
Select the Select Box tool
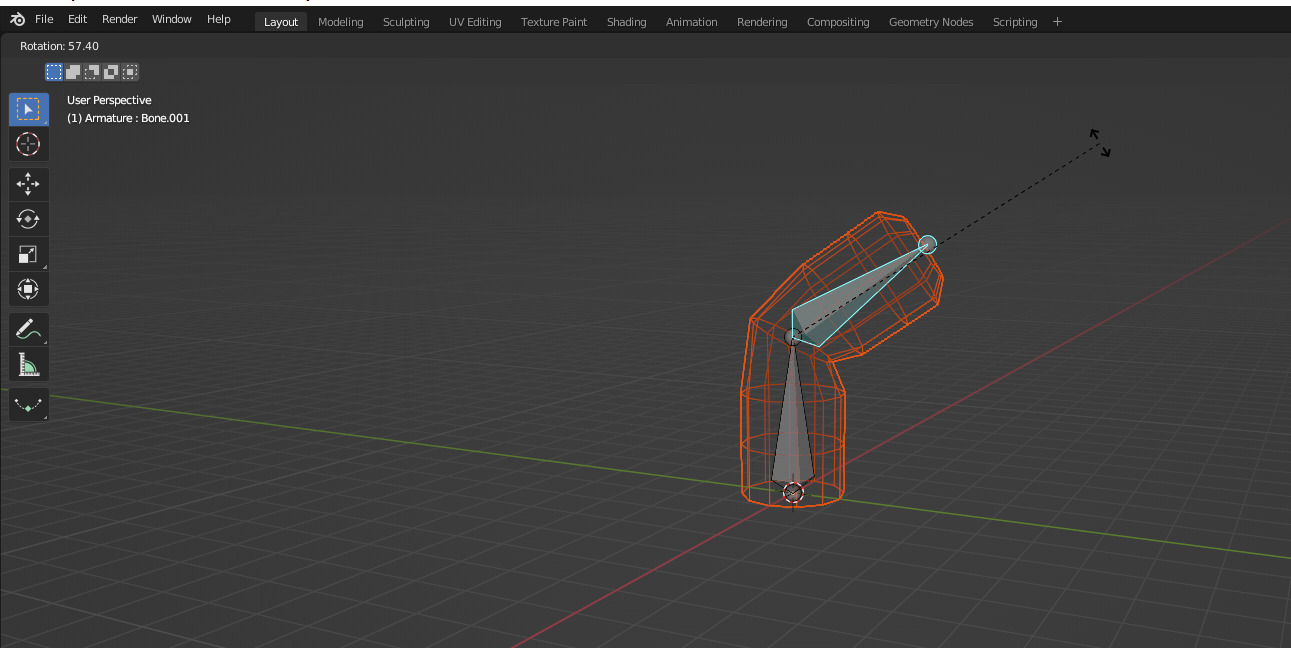tap(28, 109)
